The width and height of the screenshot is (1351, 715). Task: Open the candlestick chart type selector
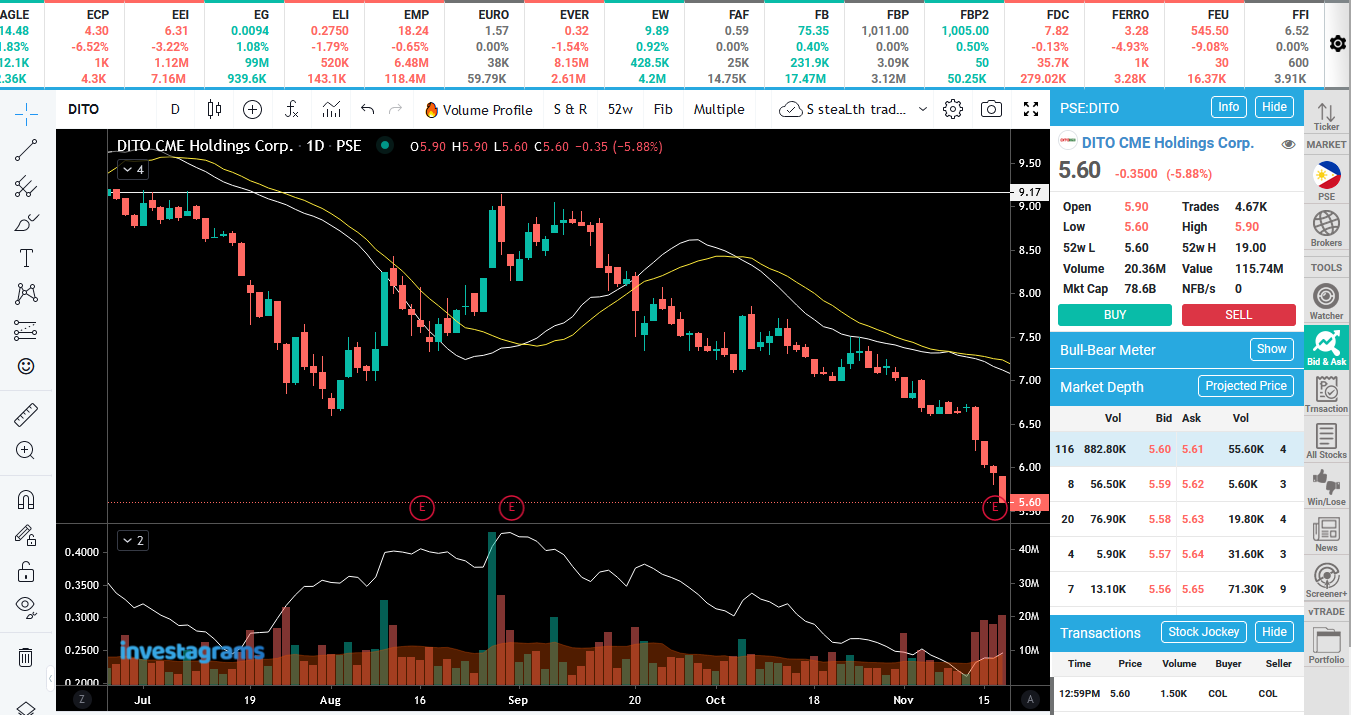point(214,109)
